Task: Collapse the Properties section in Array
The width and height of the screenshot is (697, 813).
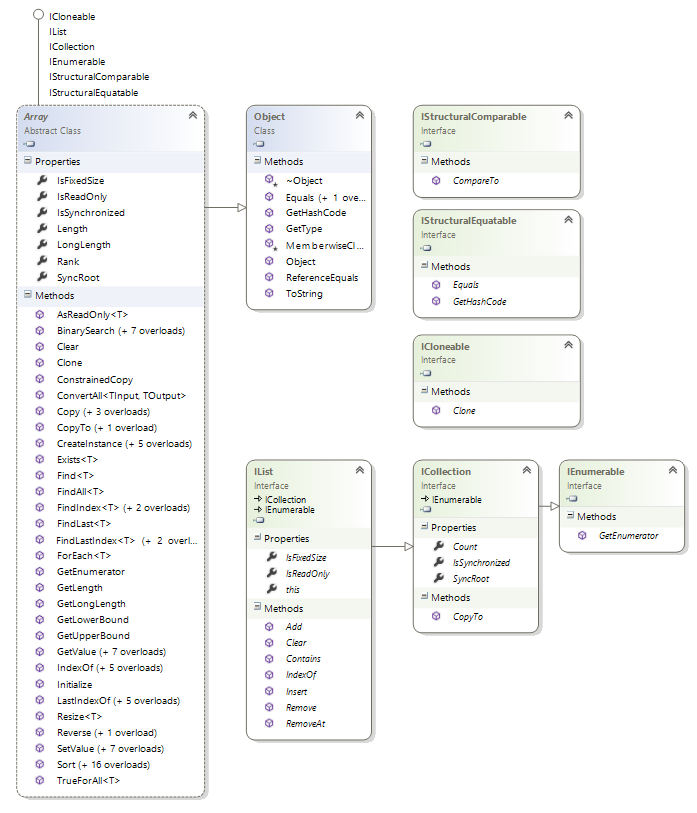Action: (x=27, y=161)
